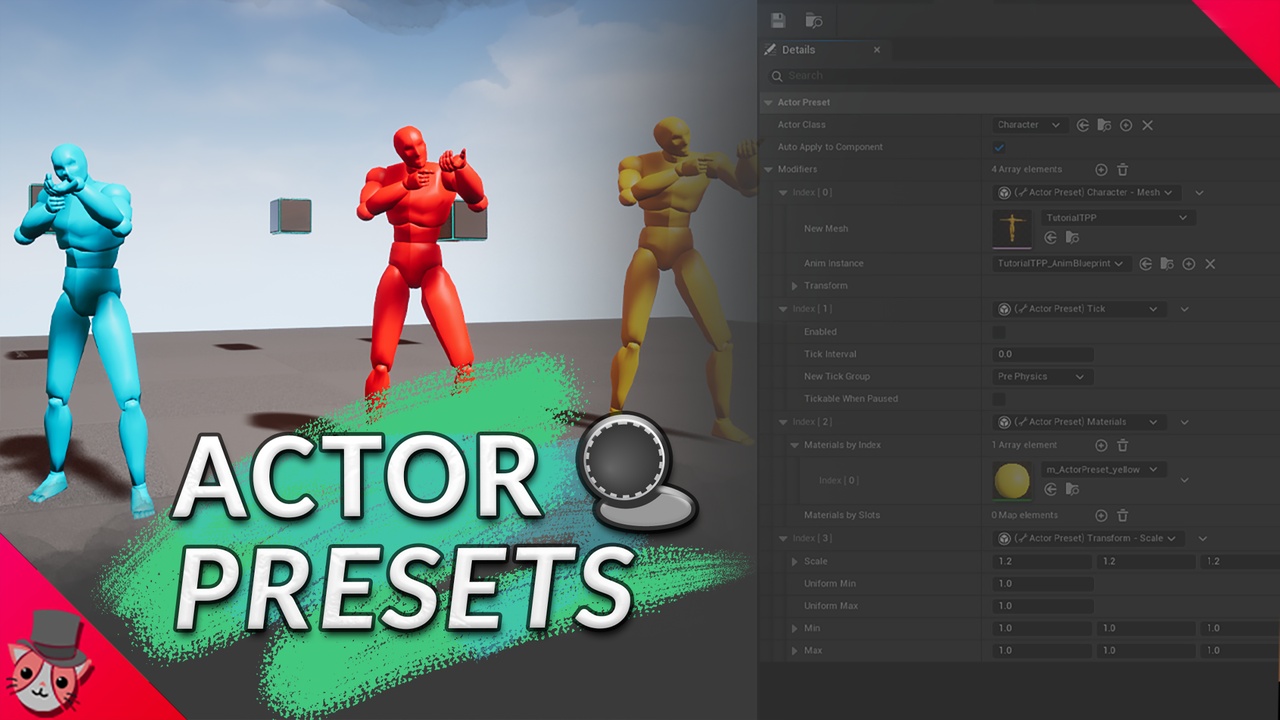Collapse Modifiers Index [ 1 ]
This screenshot has width=1280, height=720.
(x=783, y=309)
